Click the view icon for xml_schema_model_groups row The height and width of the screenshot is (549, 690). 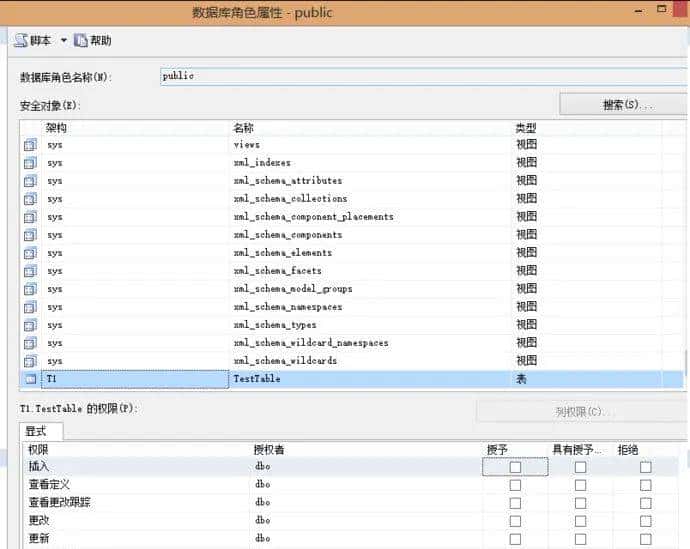pyautogui.click(x=30, y=289)
